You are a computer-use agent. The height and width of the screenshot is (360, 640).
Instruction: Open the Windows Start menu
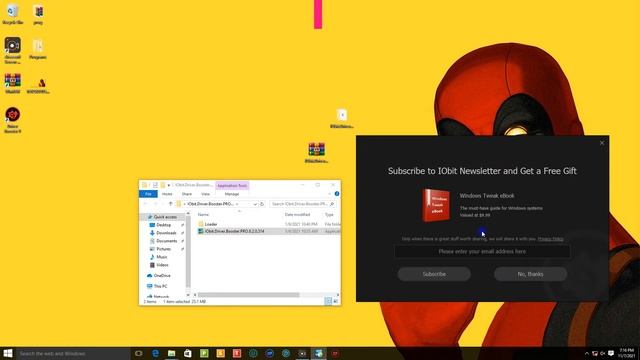pos(8,353)
